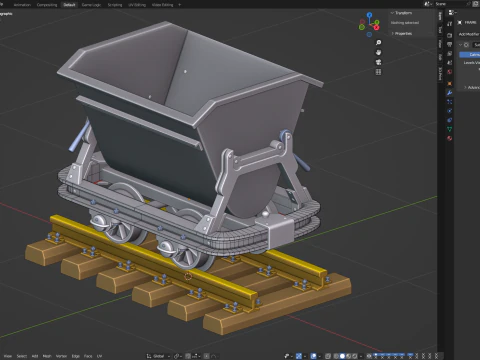Open the View Layer properties tab icon
This screenshot has width=480, height=360.
tap(450, 53)
